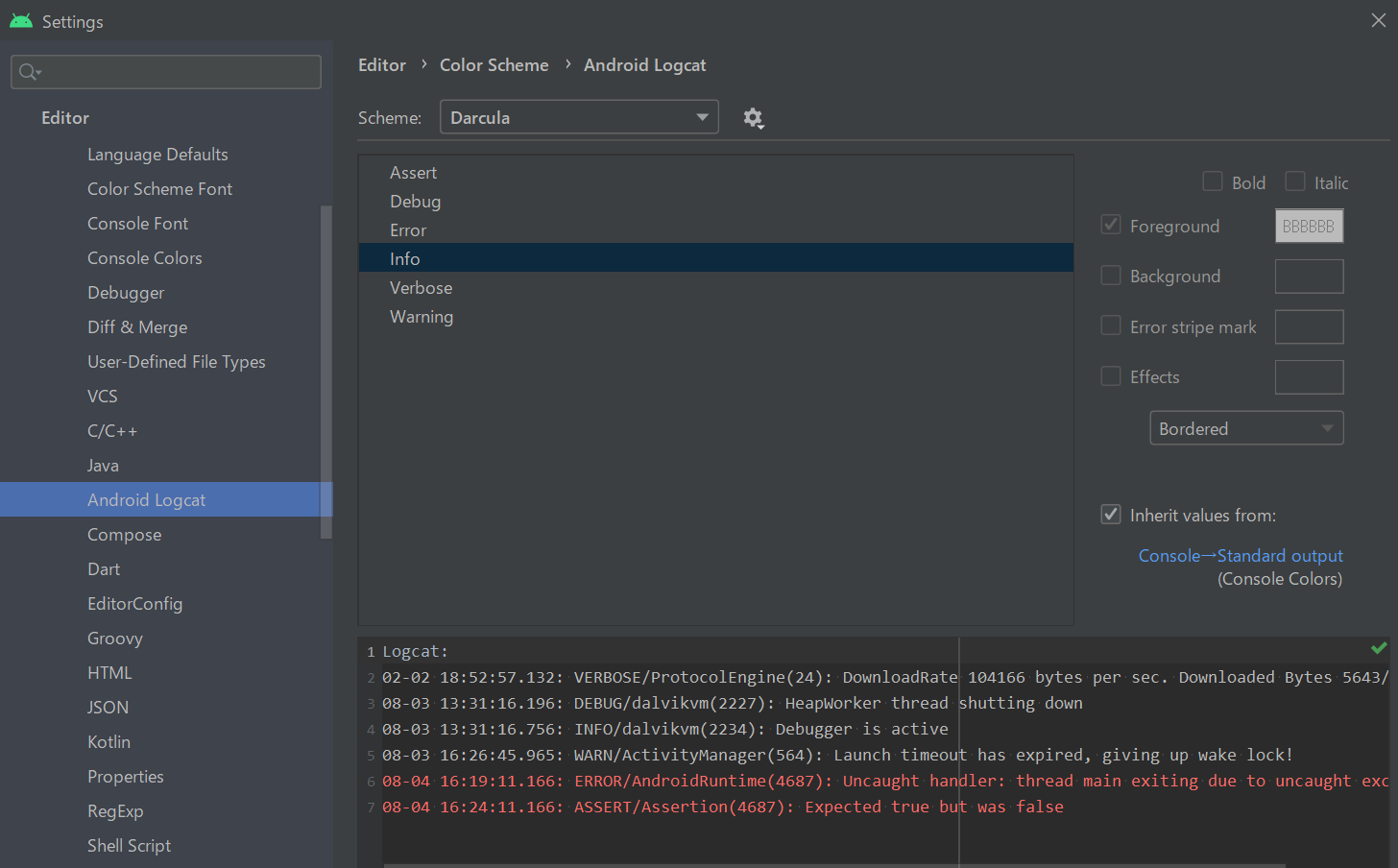Open Debugger color settings
Viewport: 1398px width, 868px height.
(126, 293)
